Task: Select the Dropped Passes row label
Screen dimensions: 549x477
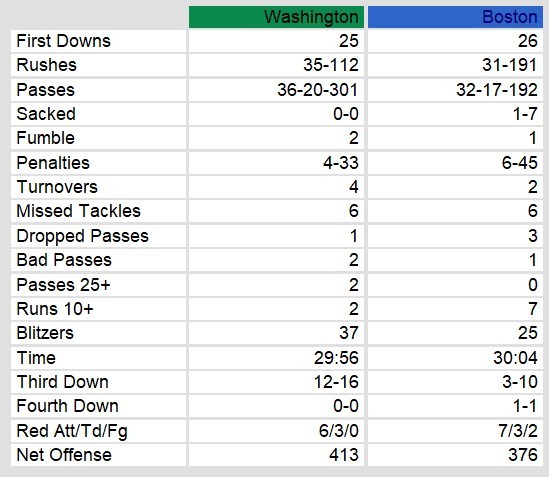Action: [x=83, y=236]
